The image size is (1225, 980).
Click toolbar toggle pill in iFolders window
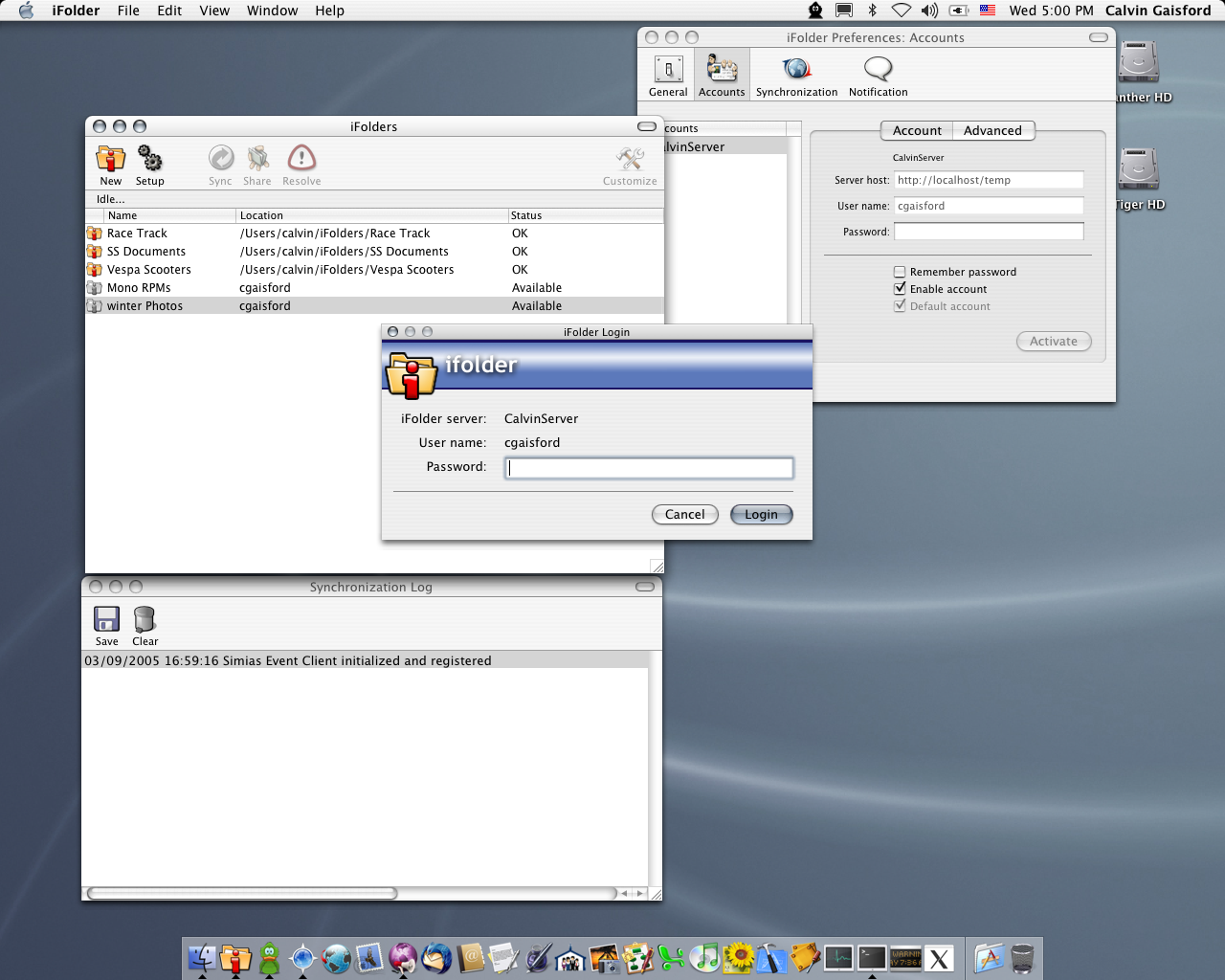[x=647, y=126]
